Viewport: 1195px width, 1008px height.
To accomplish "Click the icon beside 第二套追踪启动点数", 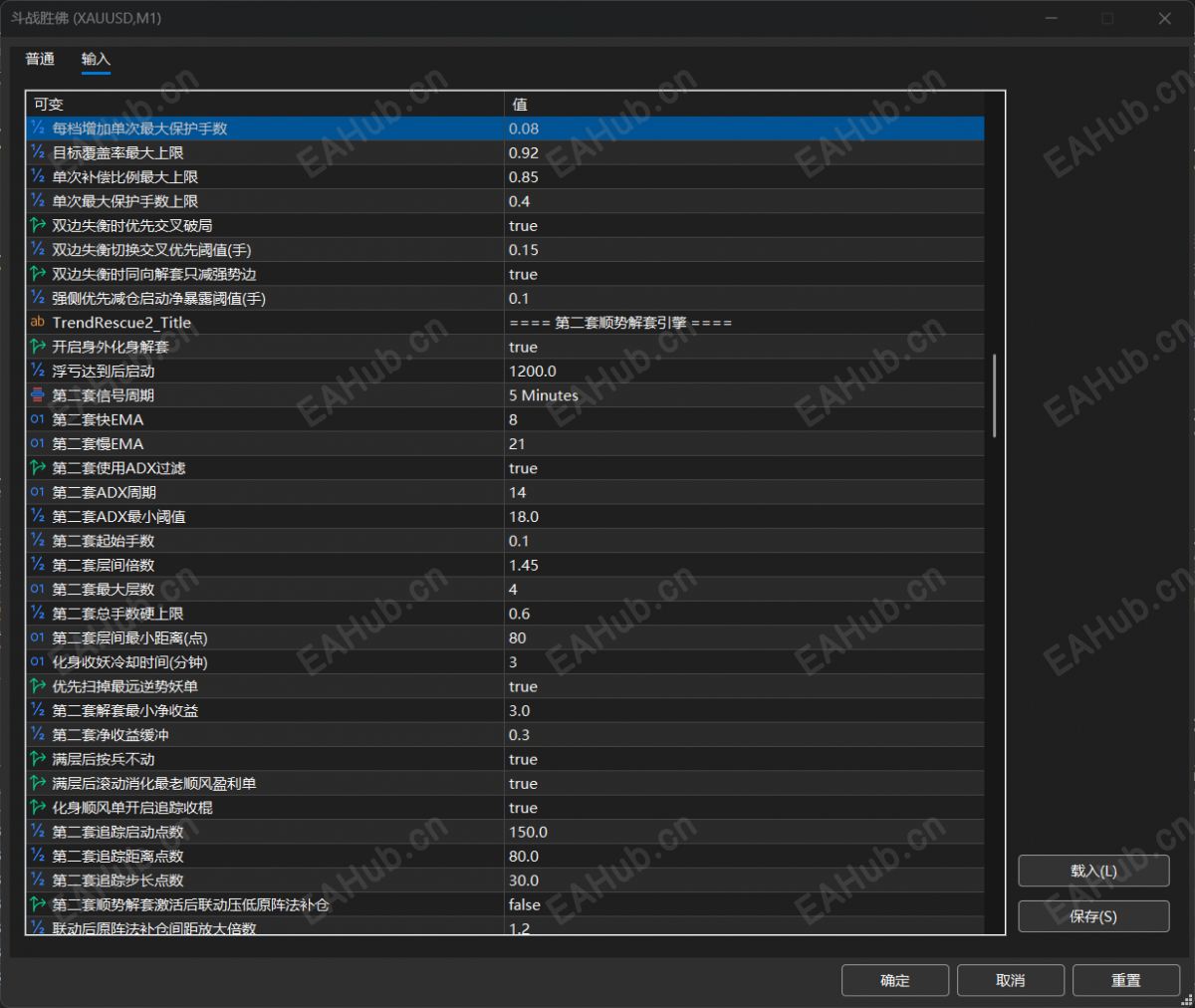I will coord(38,832).
